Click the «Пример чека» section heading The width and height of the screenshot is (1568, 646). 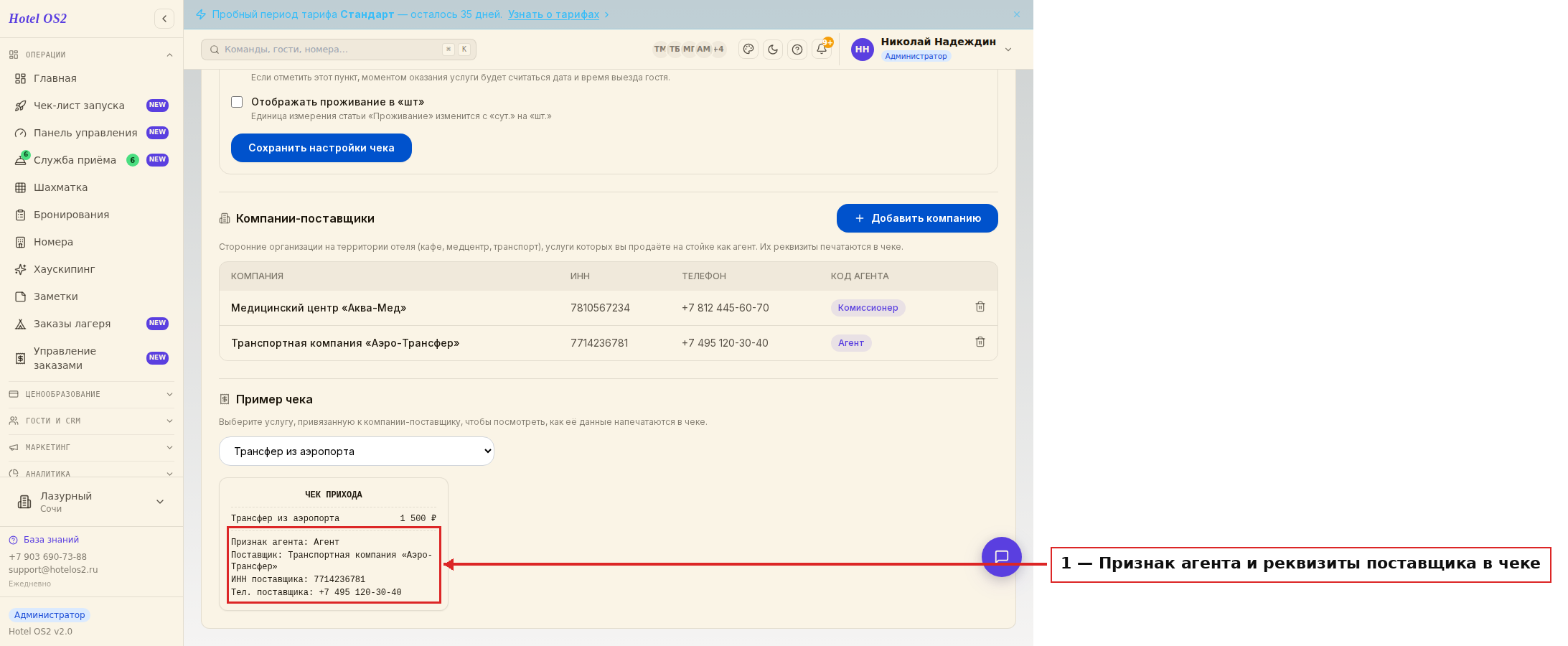[274, 399]
